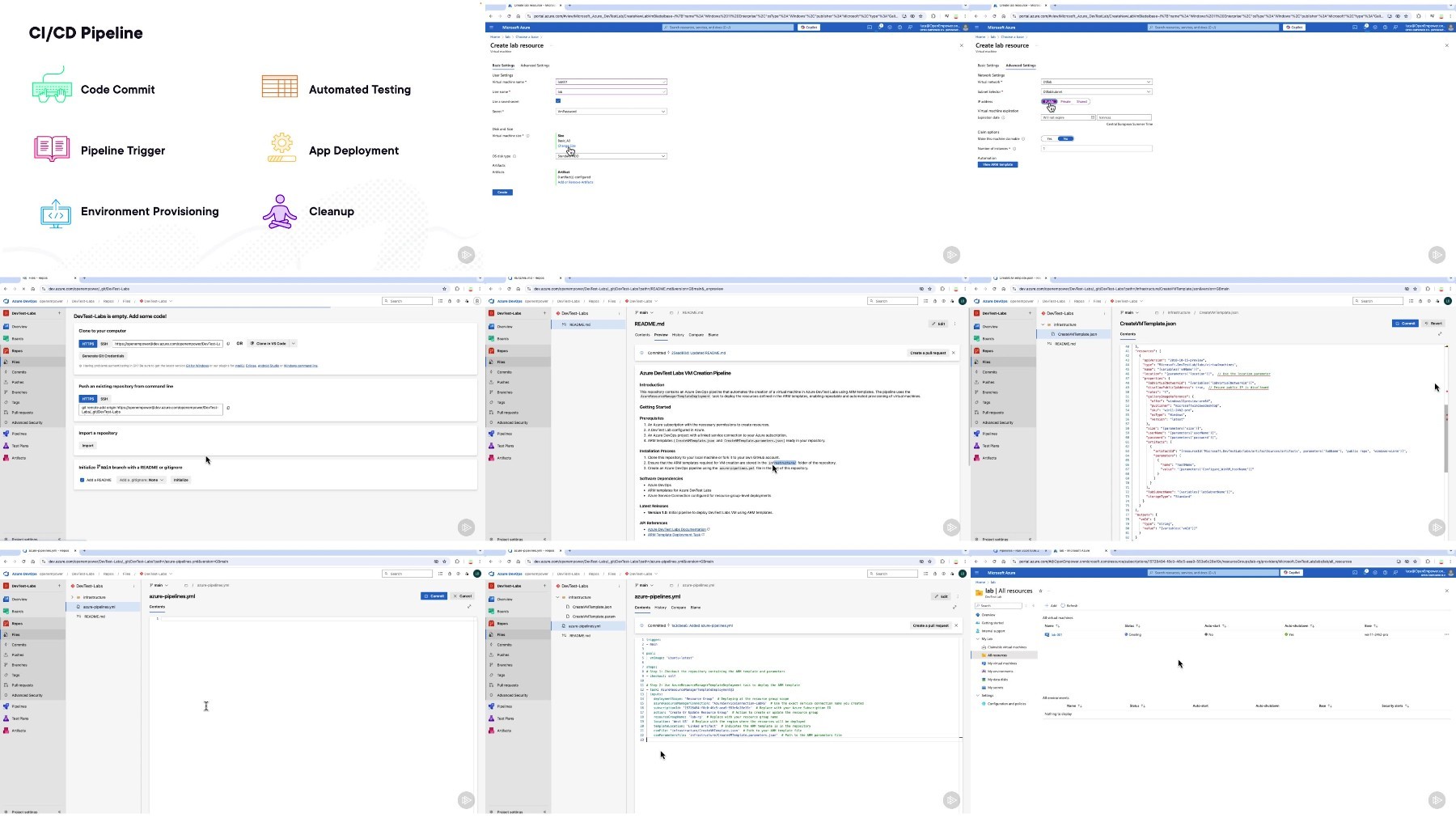Set Make this machine claimable to Yes
The height and width of the screenshot is (818, 1456).
pyautogui.click(x=1049, y=138)
